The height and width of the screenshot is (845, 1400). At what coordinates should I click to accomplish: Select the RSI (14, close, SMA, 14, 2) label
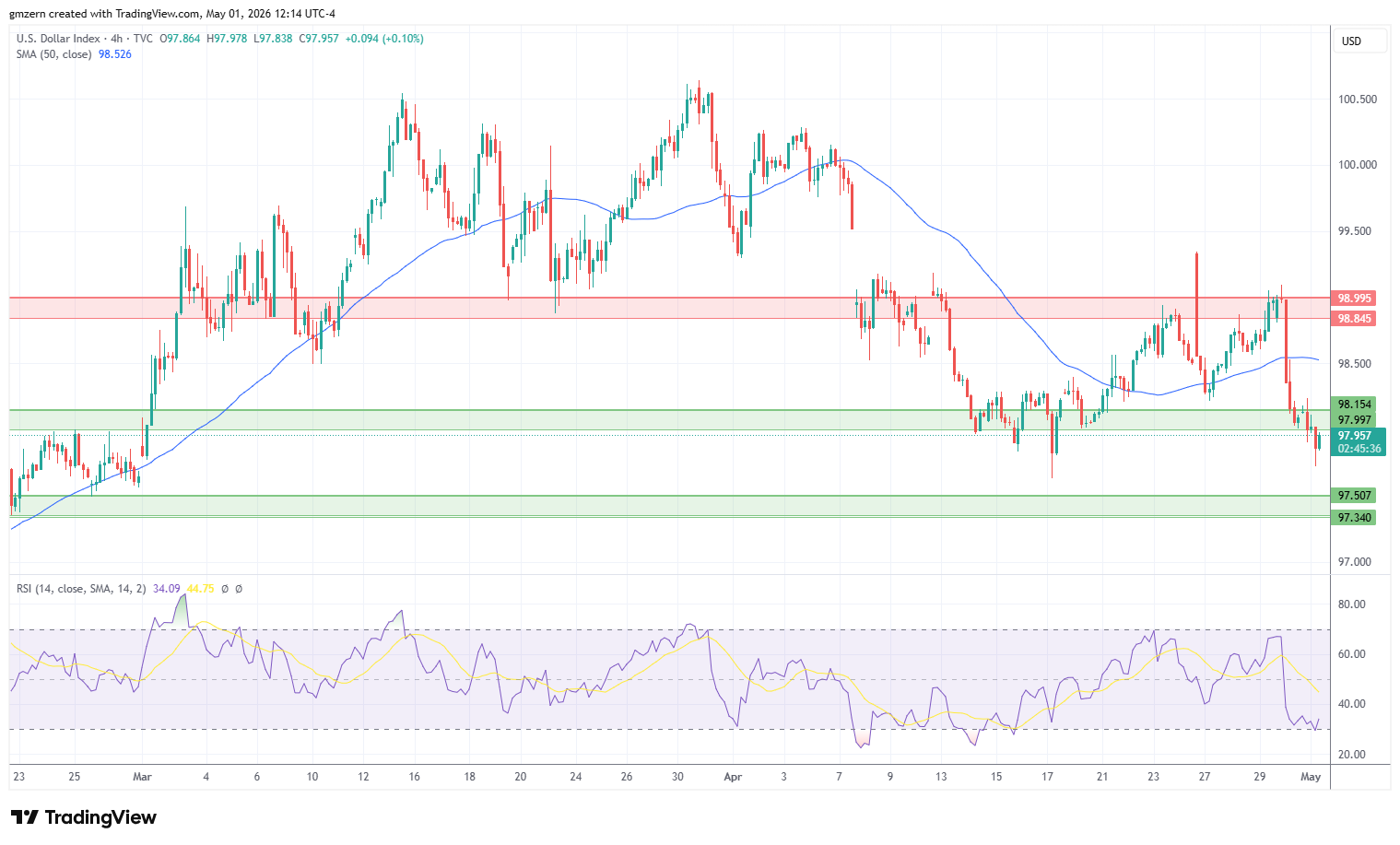(81, 588)
